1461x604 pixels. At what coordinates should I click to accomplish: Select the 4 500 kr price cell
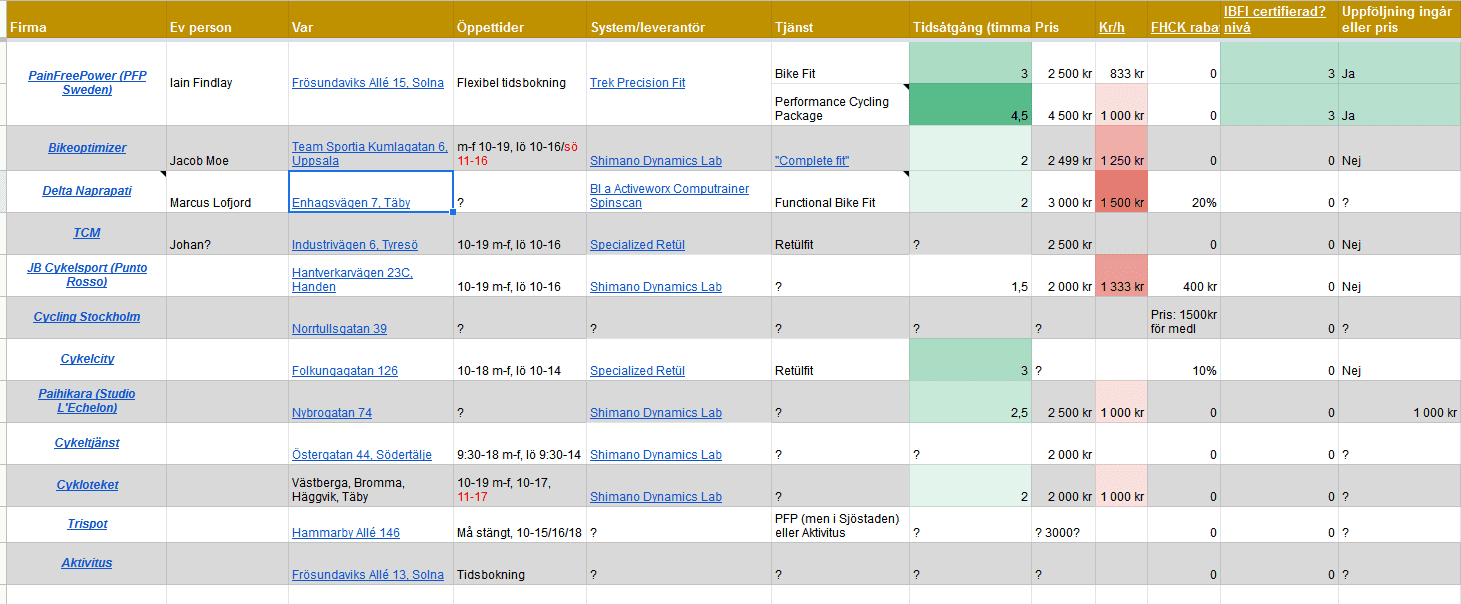(1063, 104)
